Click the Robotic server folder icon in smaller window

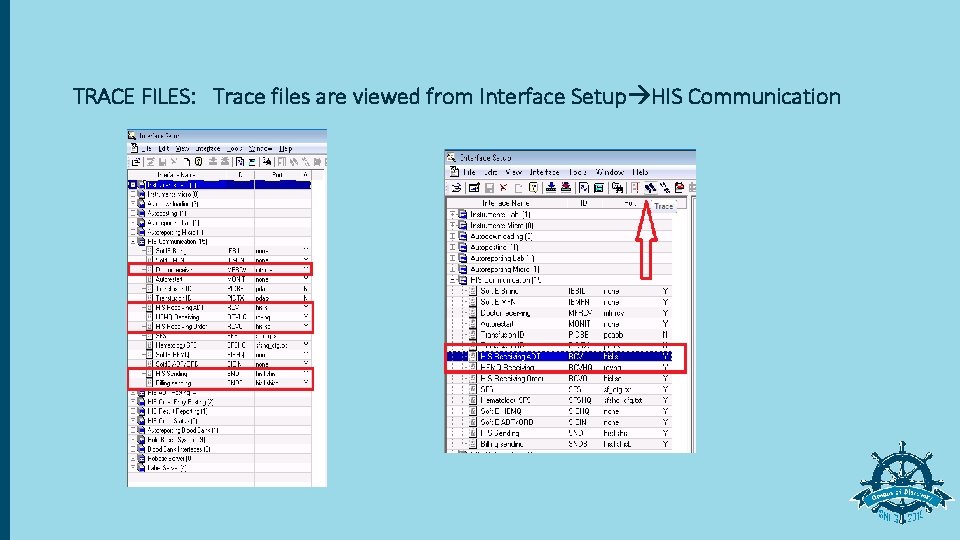click(x=141, y=458)
